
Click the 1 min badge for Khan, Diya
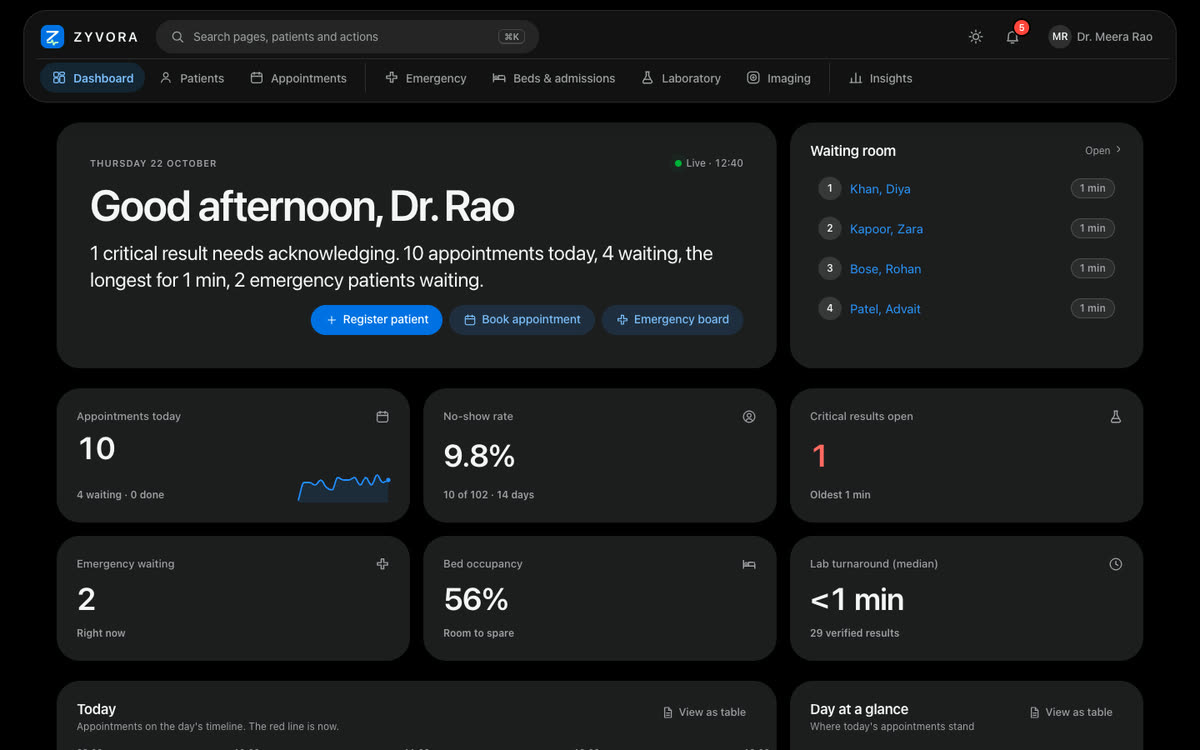pyautogui.click(x=1092, y=188)
